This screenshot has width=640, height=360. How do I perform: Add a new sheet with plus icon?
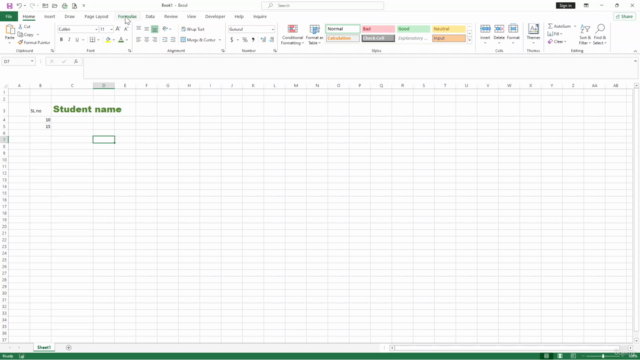pyautogui.click(x=69, y=348)
